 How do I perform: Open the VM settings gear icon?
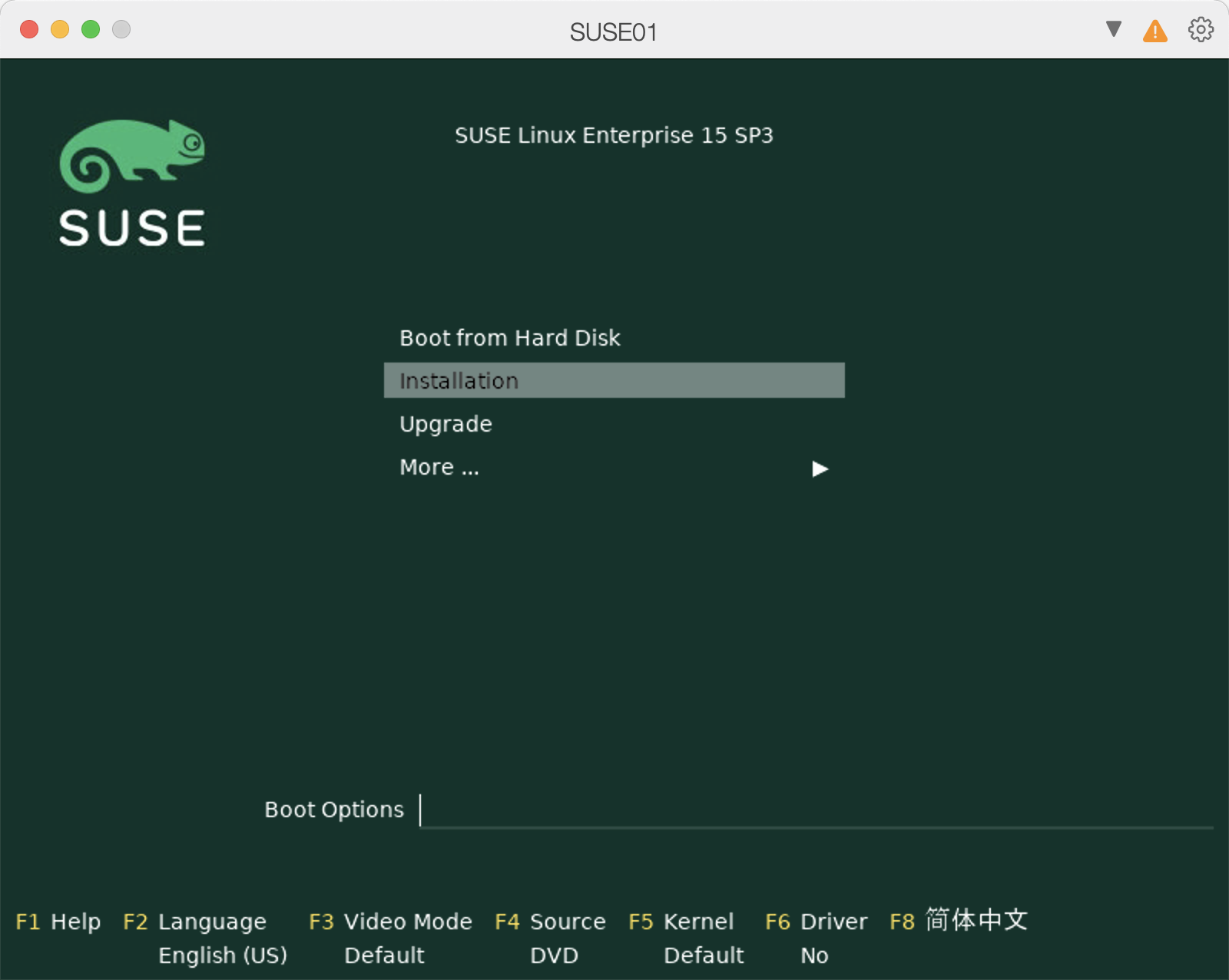click(x=1201, y=30)
